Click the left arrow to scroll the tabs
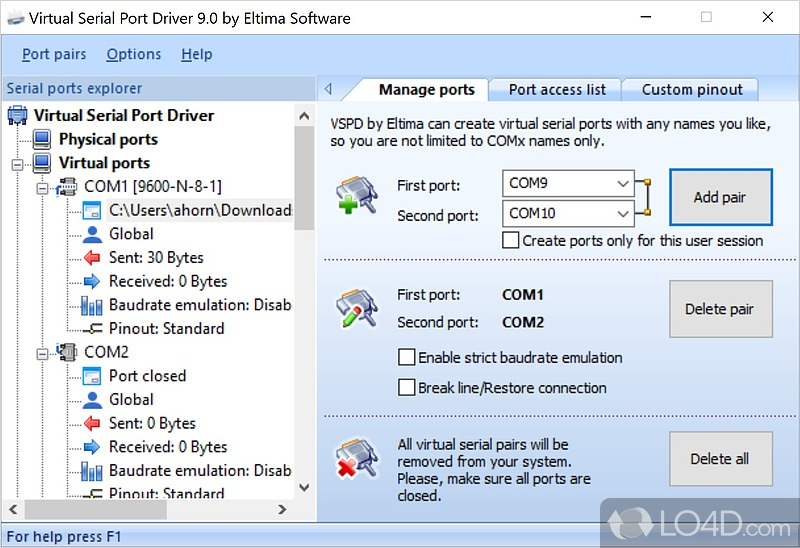This screenshot has width=800, height=548. tap(328, 89)
